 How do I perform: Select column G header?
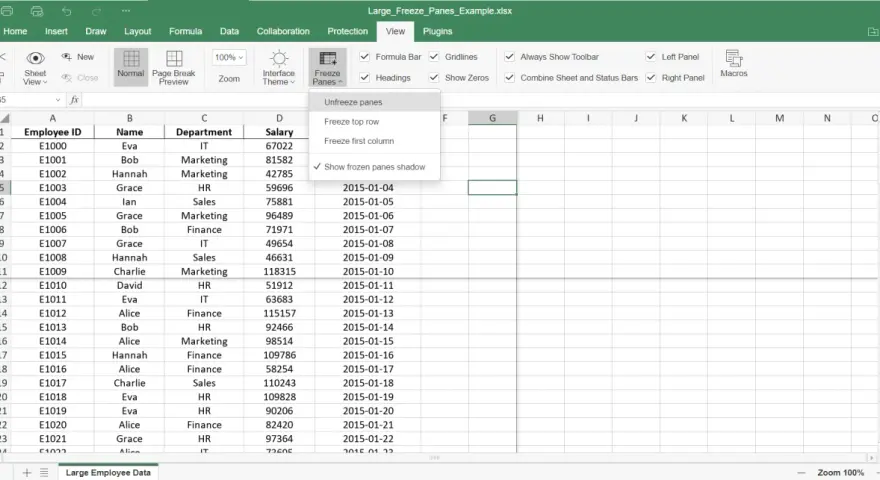coord(492,118)
